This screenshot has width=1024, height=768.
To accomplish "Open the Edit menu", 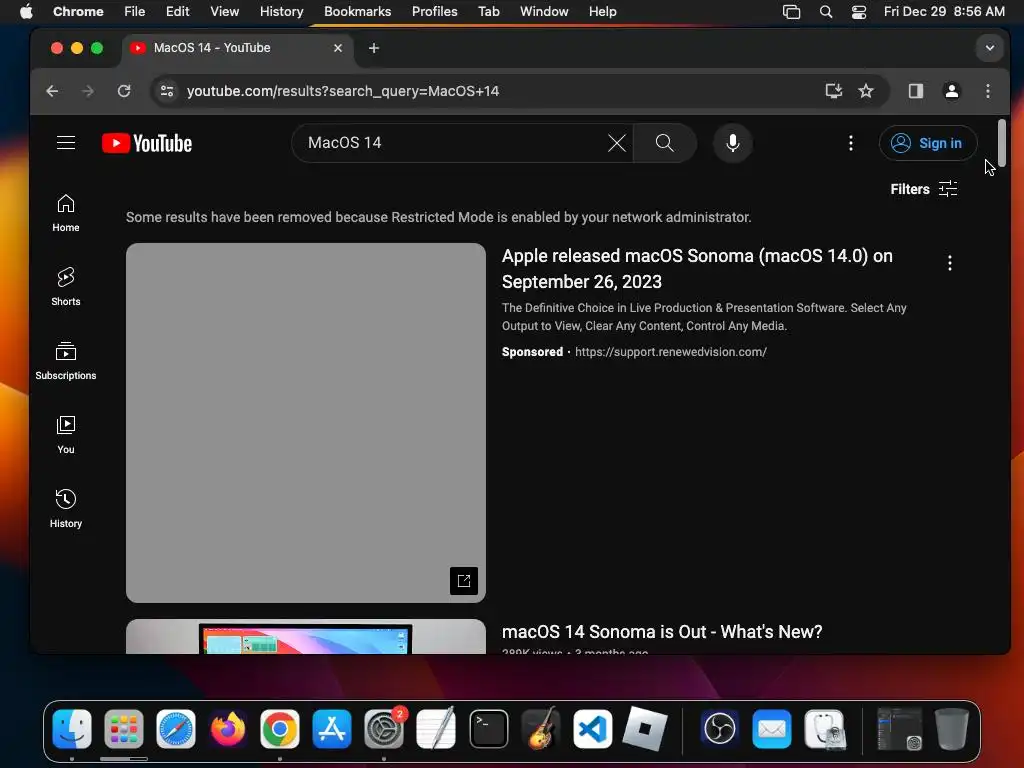I will pos(177,12).
